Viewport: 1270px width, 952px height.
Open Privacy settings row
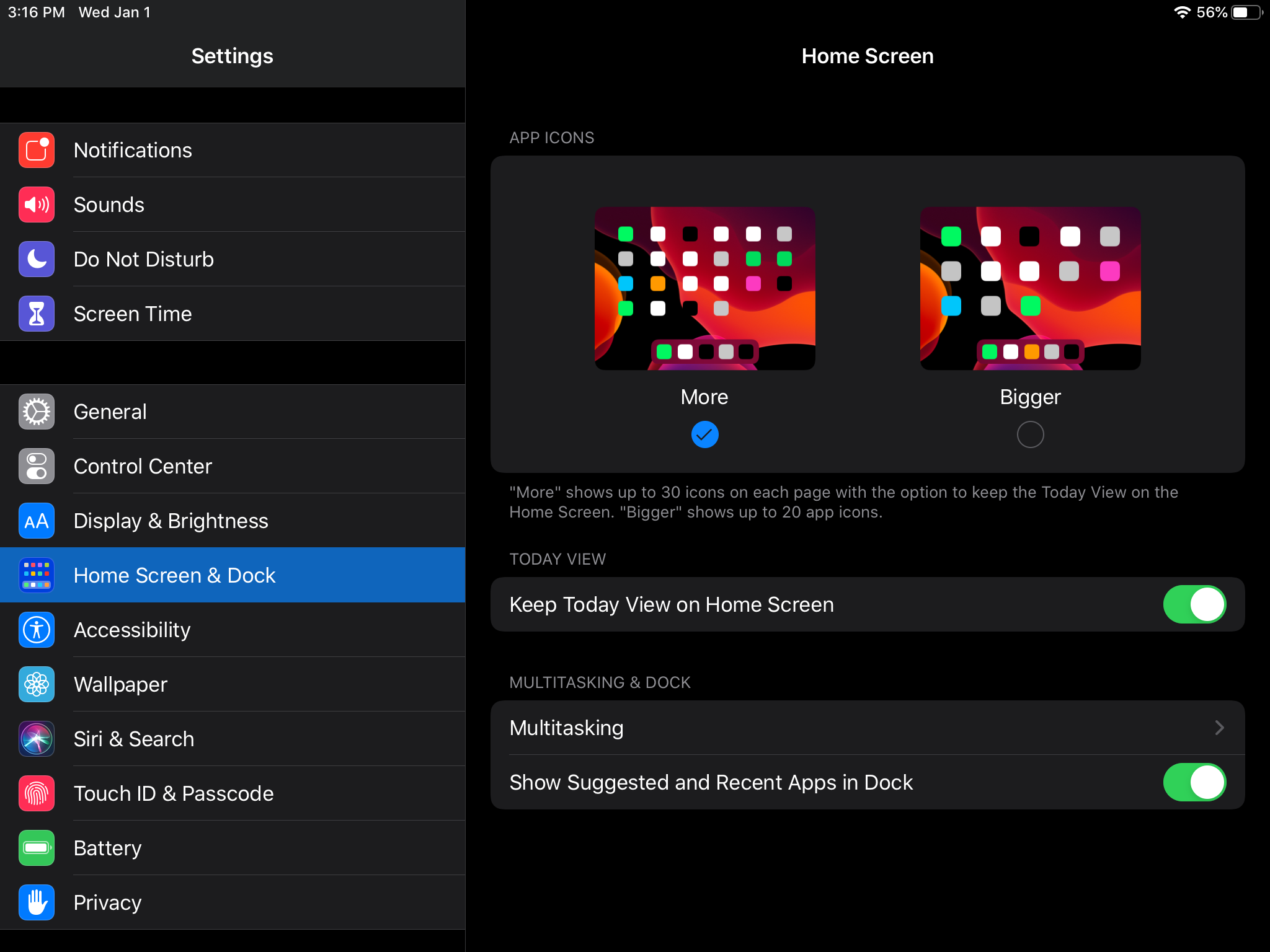(x=107, y=903)
